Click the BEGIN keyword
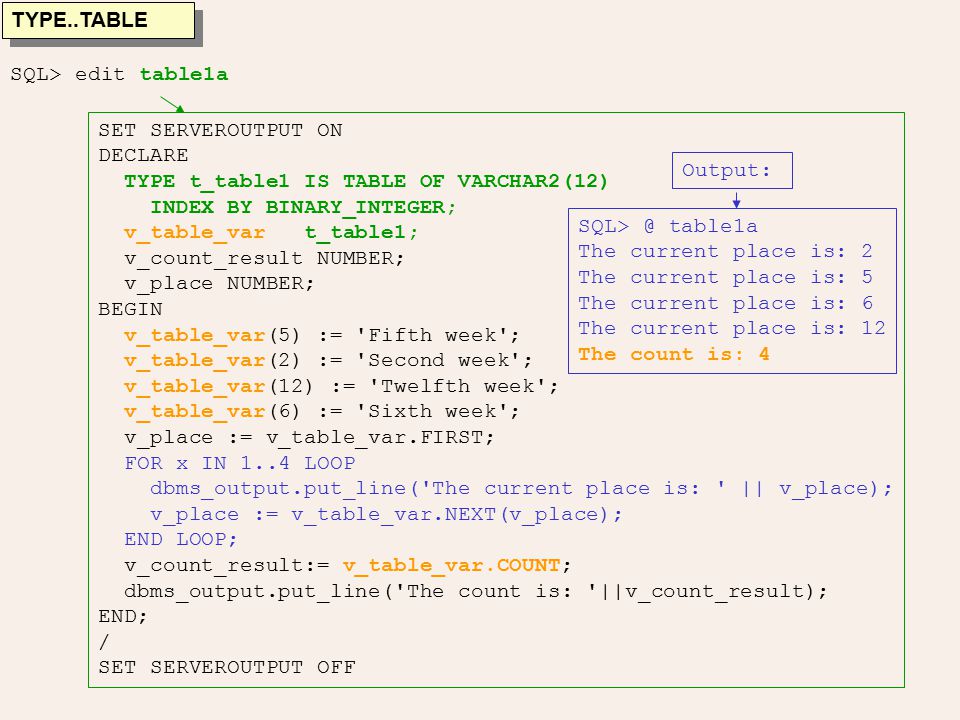Viewport: 960px width, 720px height. pyautogui.click(x=130, y=309)
